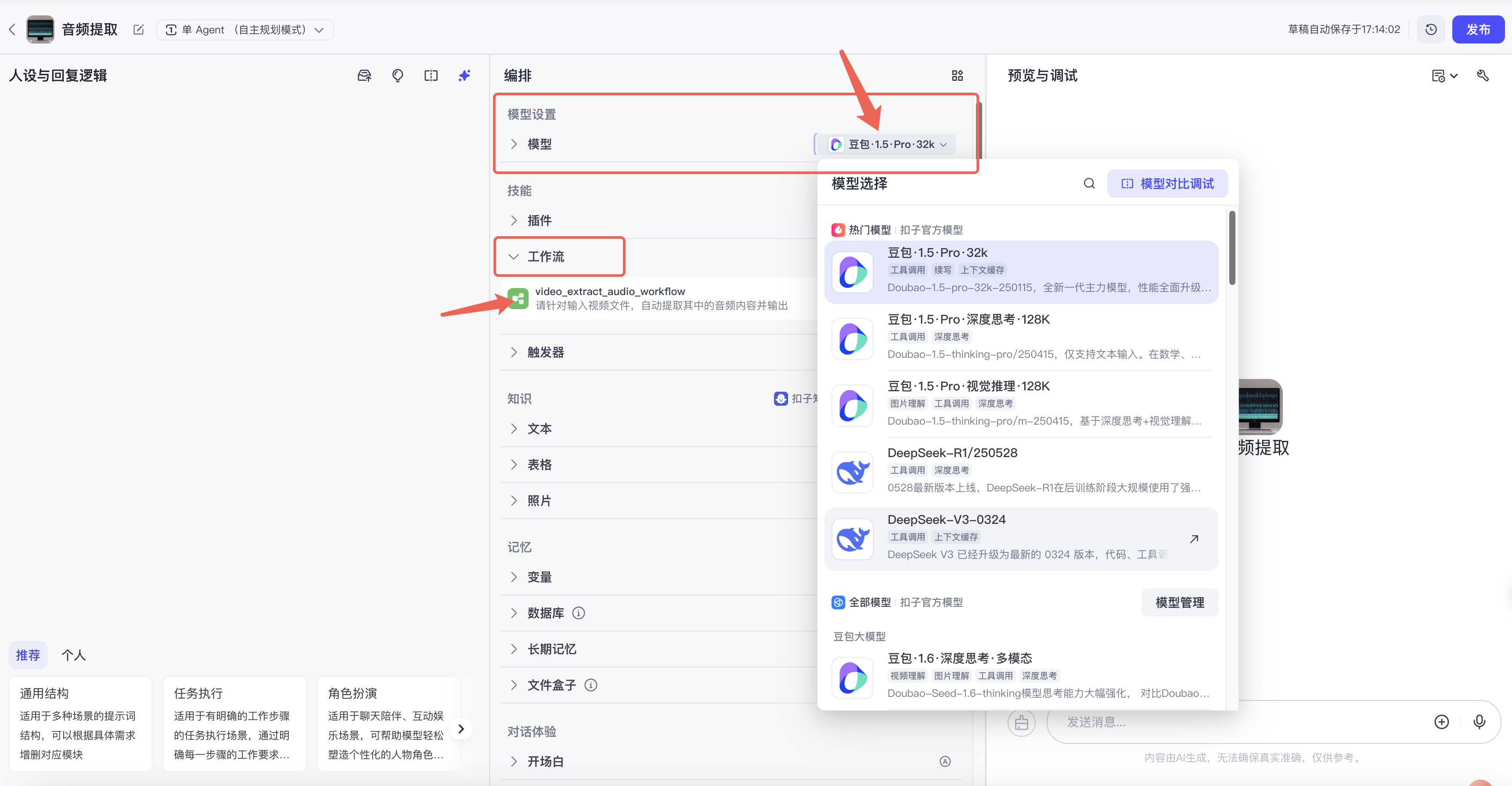
Task: Open the 单 Agent mode dropdown
Action: click(245, 29)
